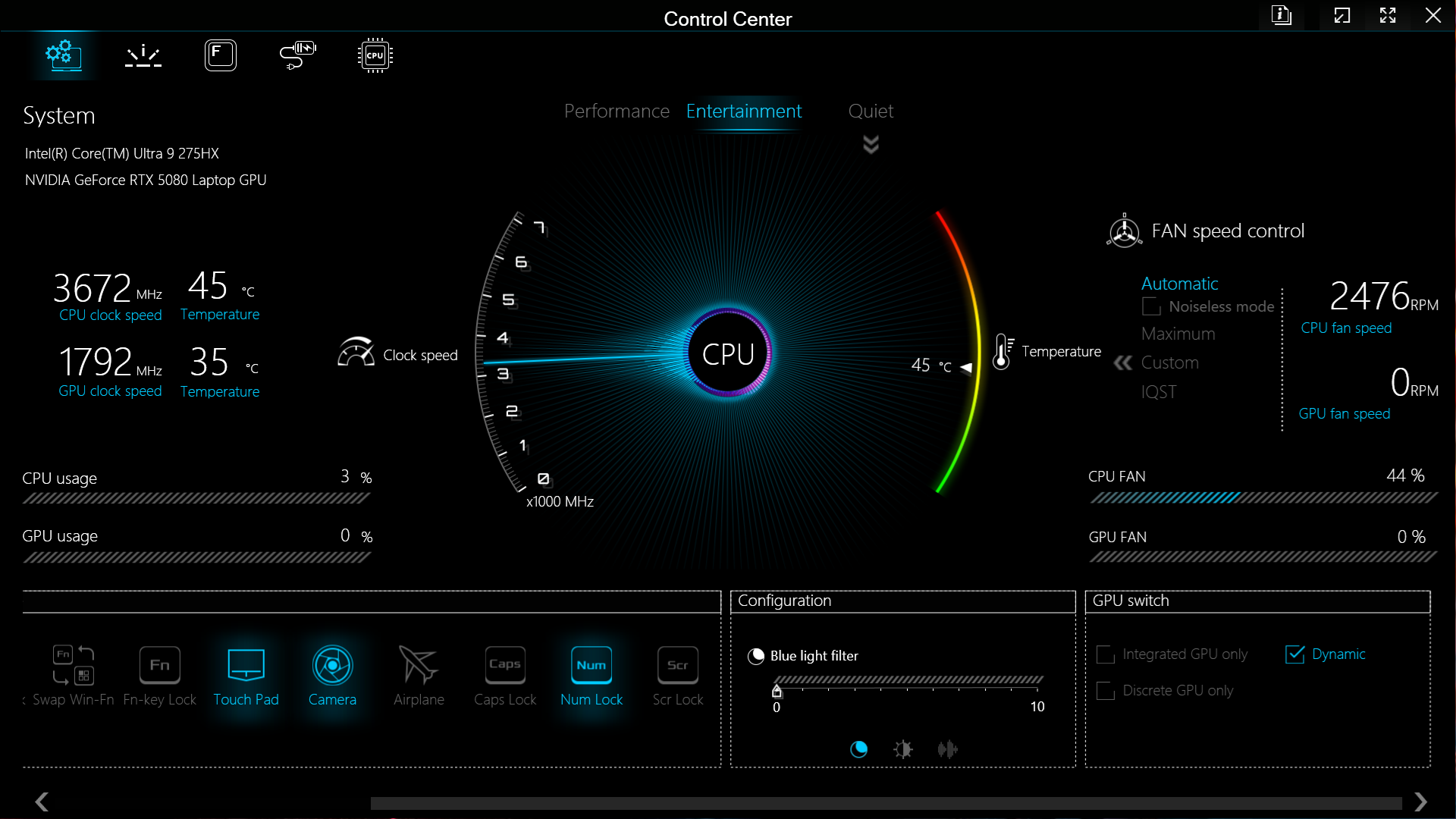Toggle Swap Win-Fn key icon
The image size is (1456, 819).
point(74,666)
